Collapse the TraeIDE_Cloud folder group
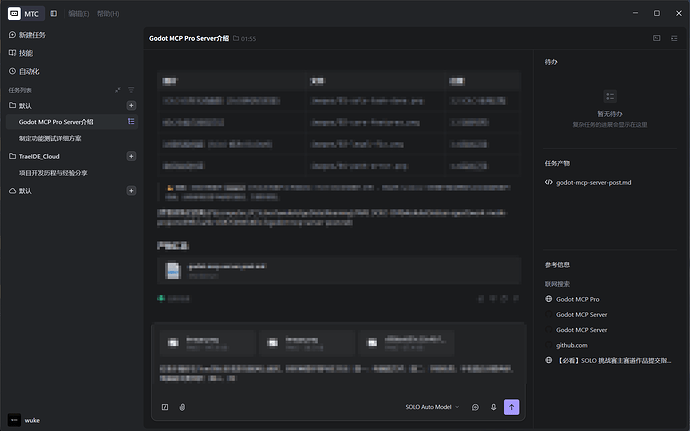This screenshot has width=690, height=431. (x=34, y=156)
